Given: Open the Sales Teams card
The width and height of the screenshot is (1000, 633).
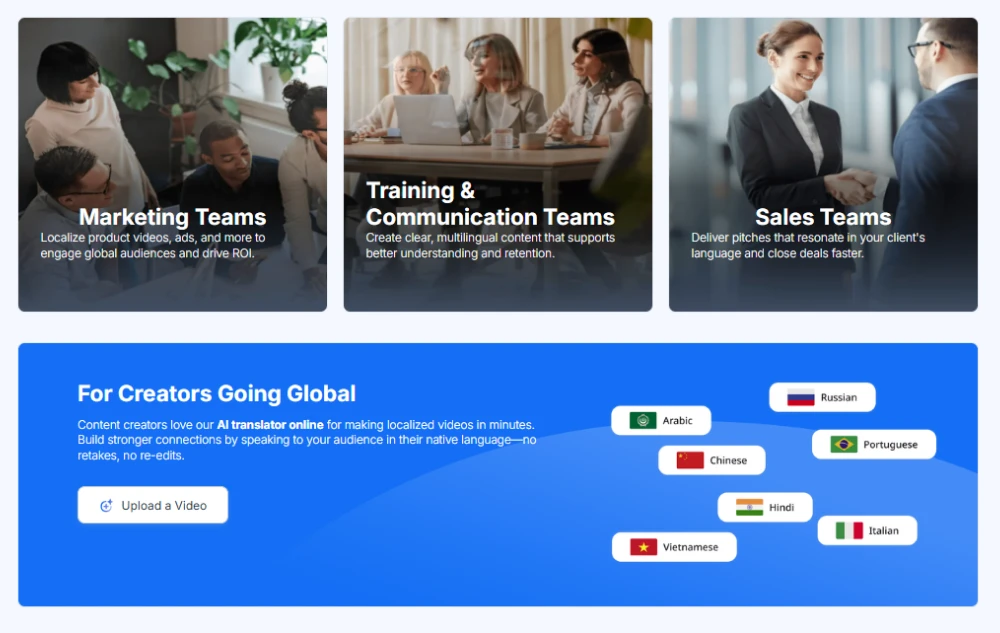Looking at the screenshot, I should point(823,164).
